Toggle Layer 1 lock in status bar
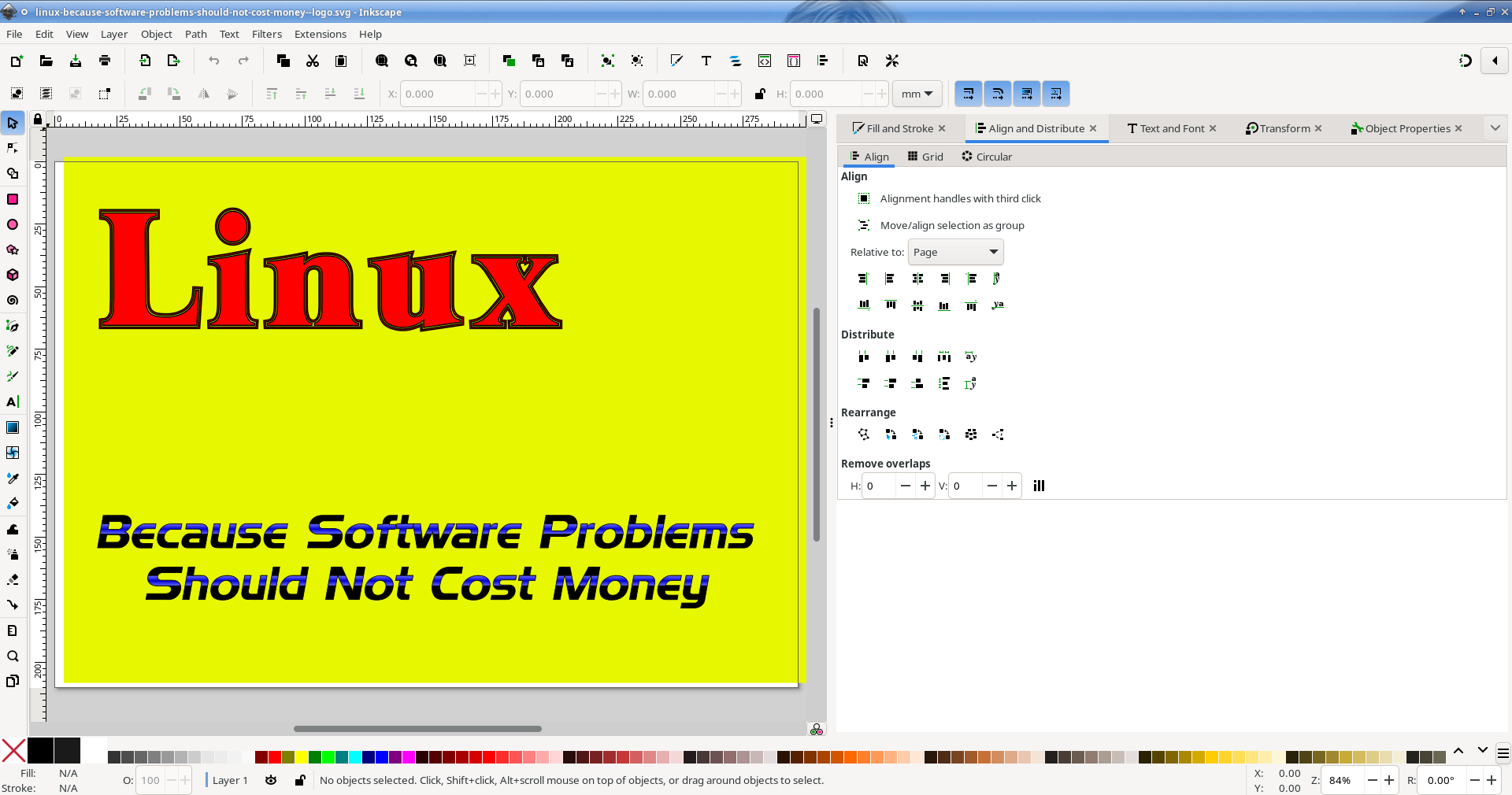This screenshot has width=1512, height=795. tap(300, 780)
